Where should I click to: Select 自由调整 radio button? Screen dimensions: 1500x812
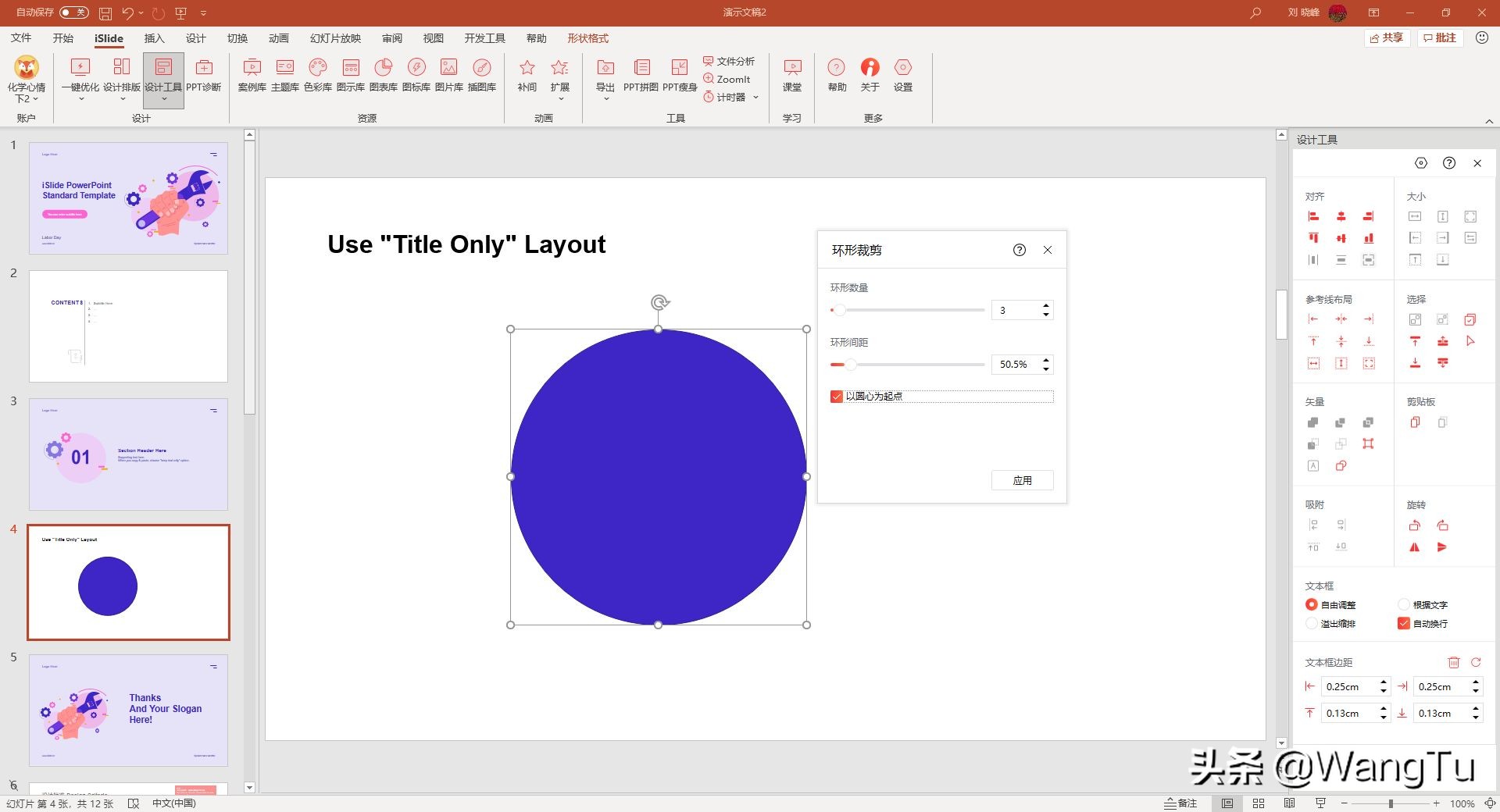coord(1312,604)
